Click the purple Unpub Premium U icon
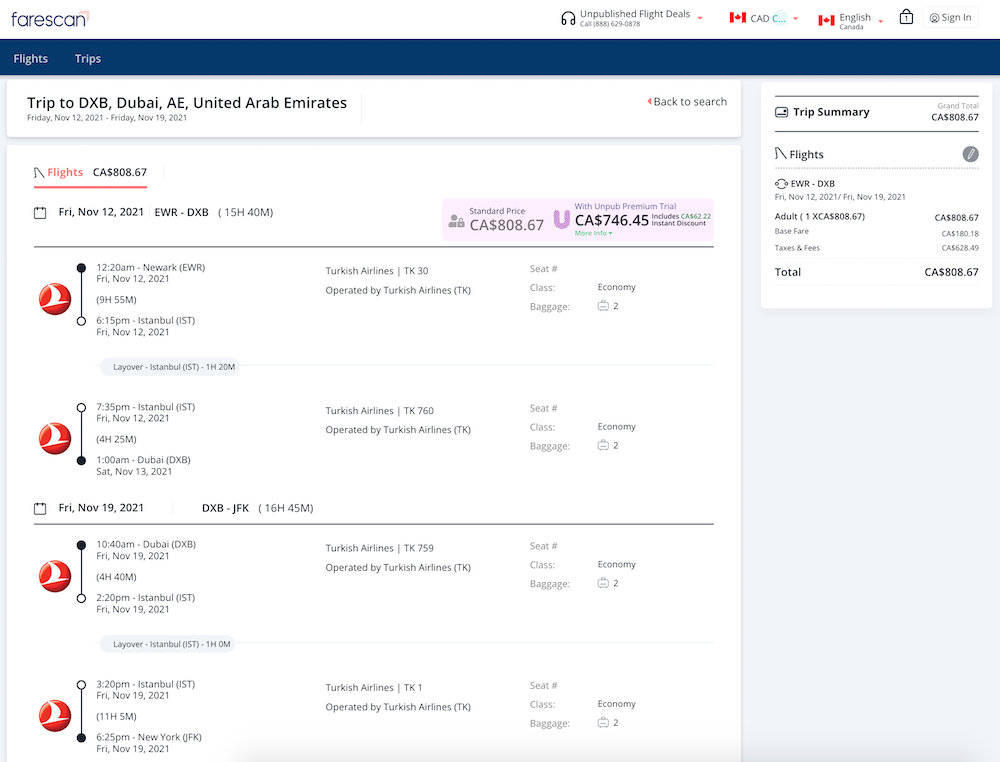 [x=561, y=219]
